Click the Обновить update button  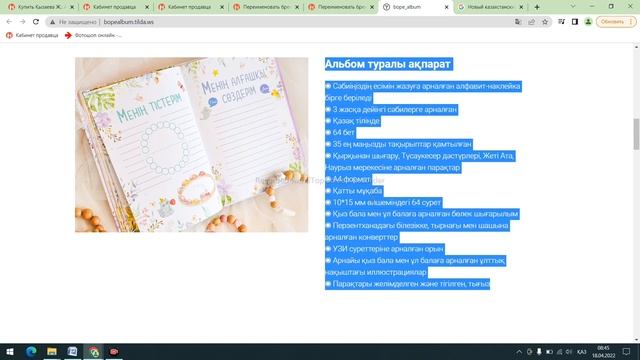coord(612,22)
